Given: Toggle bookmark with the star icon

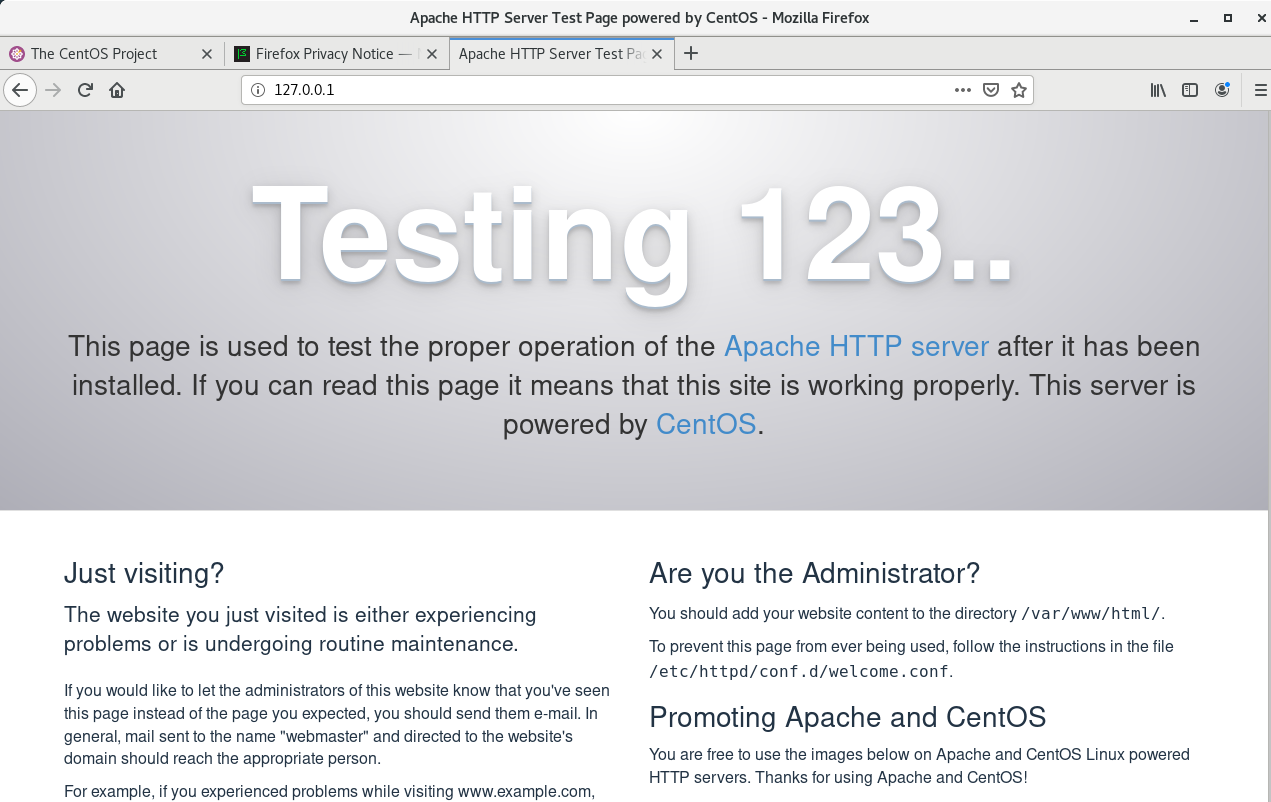Looking at the screenshot, I should coord(1019,90).
